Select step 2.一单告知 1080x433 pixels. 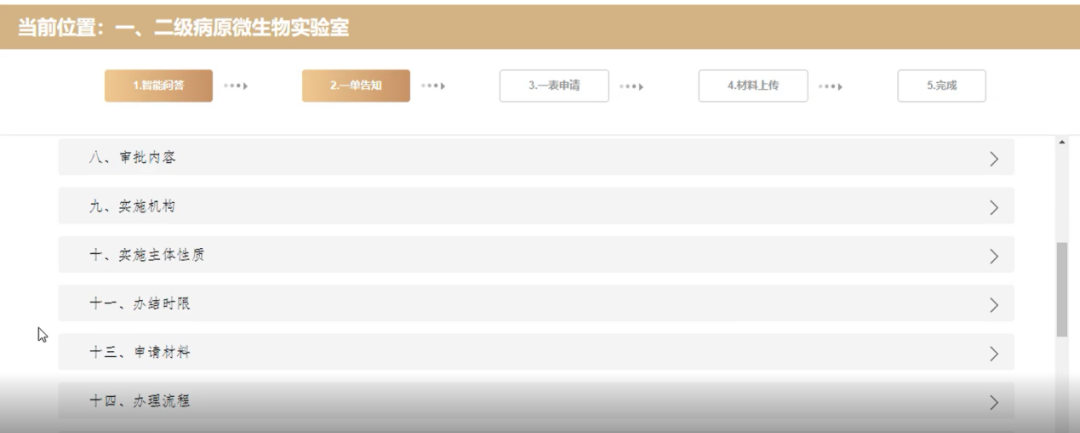coord(355,86)
